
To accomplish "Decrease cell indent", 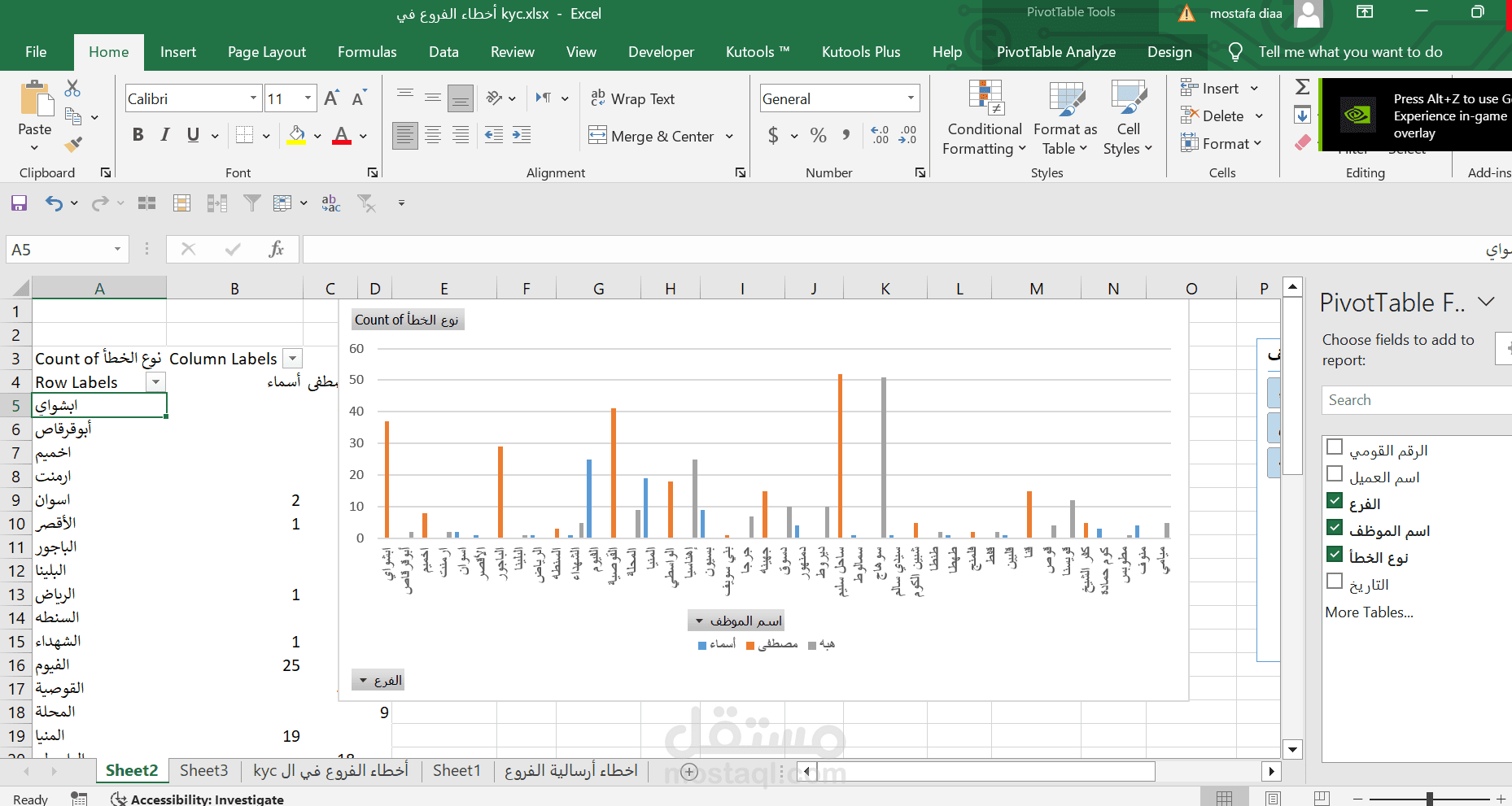I will pos(494,135).
